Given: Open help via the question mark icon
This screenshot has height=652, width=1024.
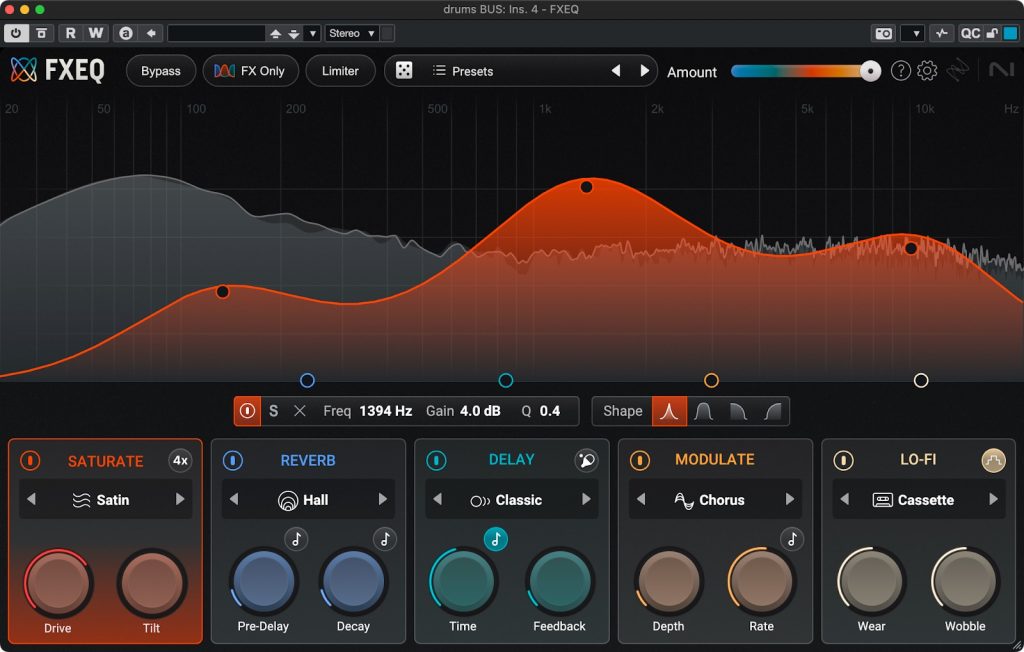Looking at the screenshot, I should coord(900,71).
